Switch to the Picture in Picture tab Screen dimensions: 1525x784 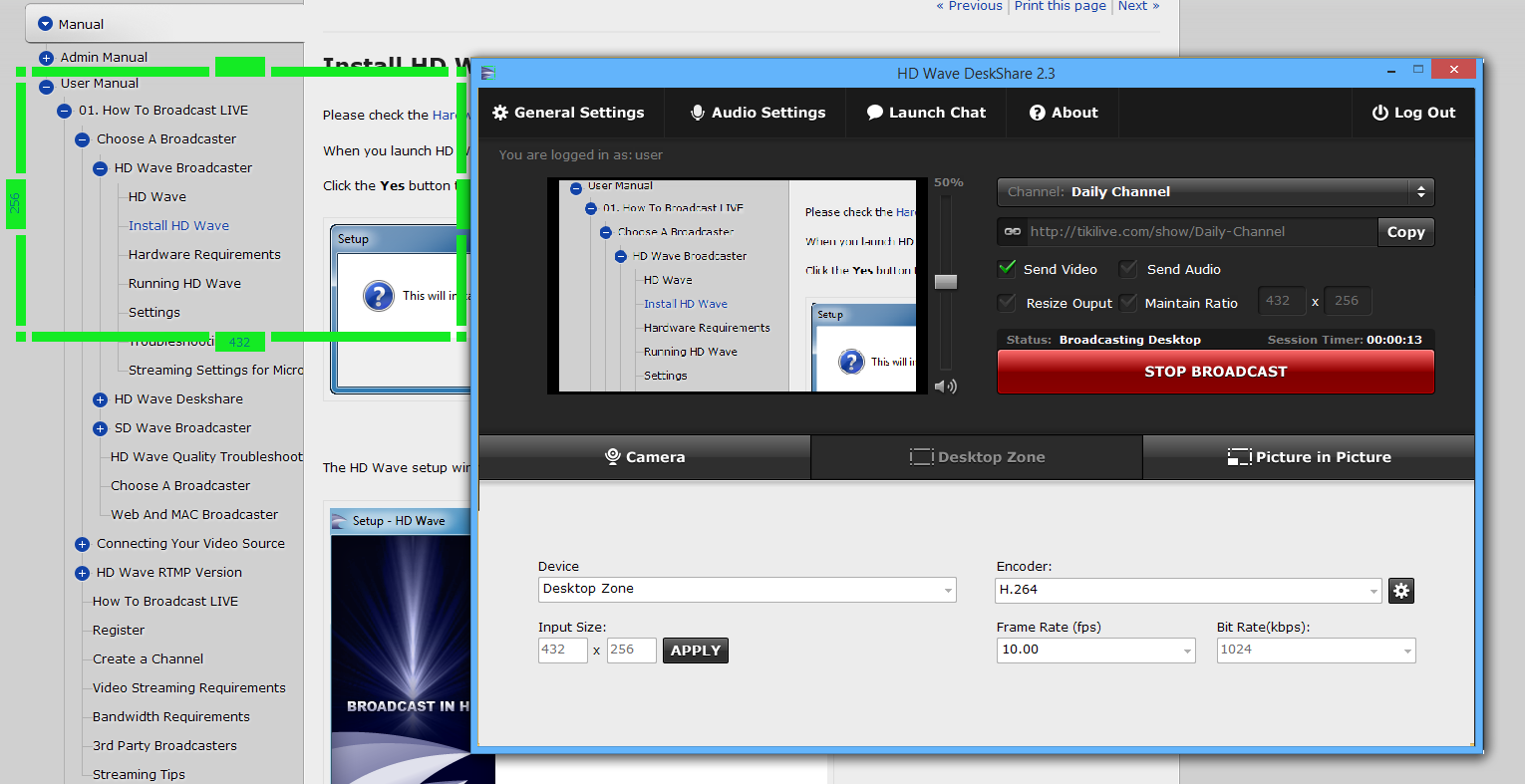pos(1309,456)
